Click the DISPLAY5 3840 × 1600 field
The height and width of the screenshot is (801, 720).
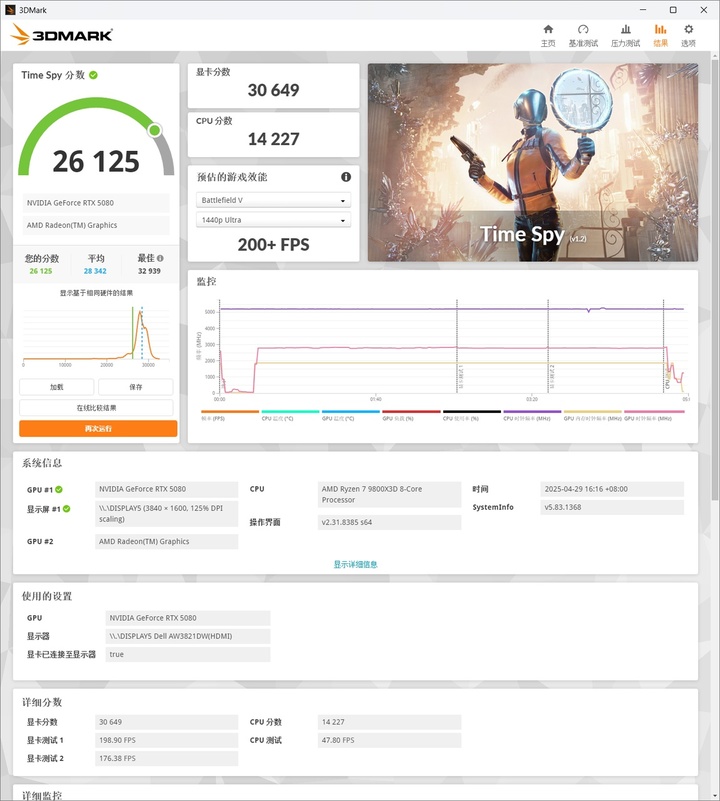(167, 513)
